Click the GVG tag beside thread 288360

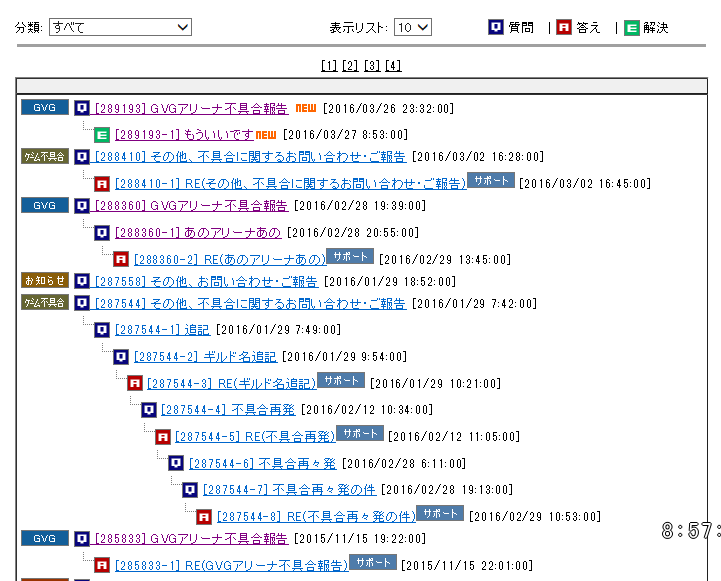point(45,205)
